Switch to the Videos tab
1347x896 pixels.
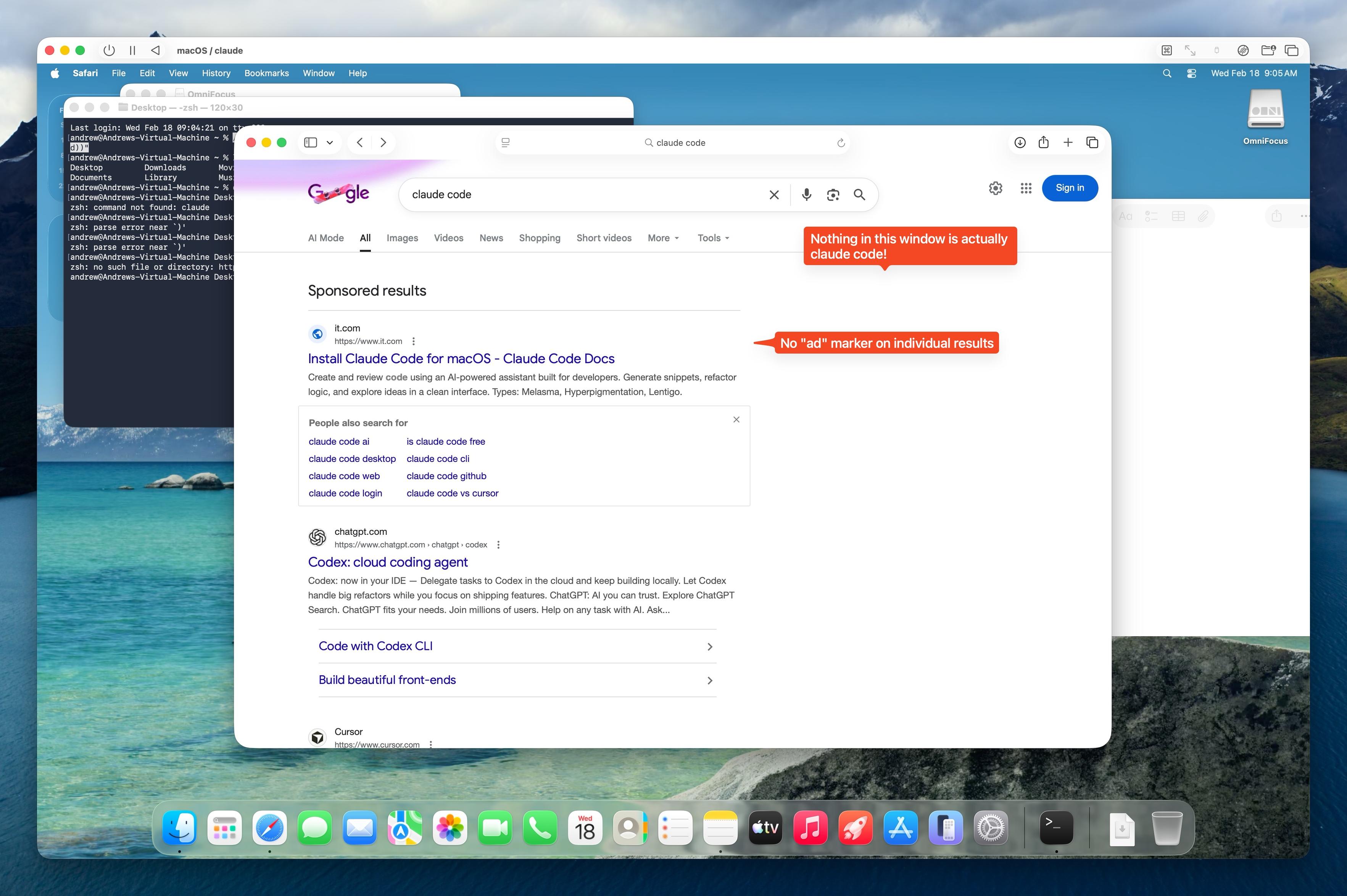(x=449, y=238)
